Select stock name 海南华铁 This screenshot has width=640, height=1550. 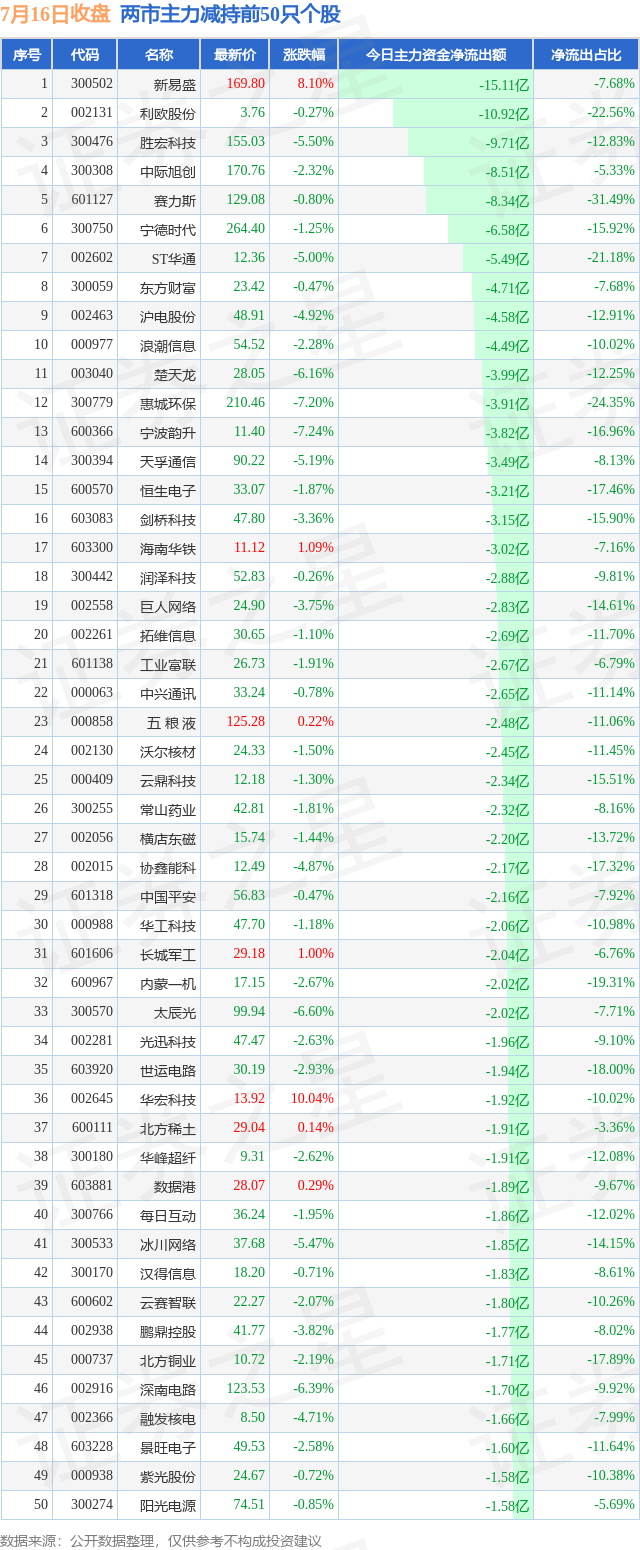[x=168, y=549]
